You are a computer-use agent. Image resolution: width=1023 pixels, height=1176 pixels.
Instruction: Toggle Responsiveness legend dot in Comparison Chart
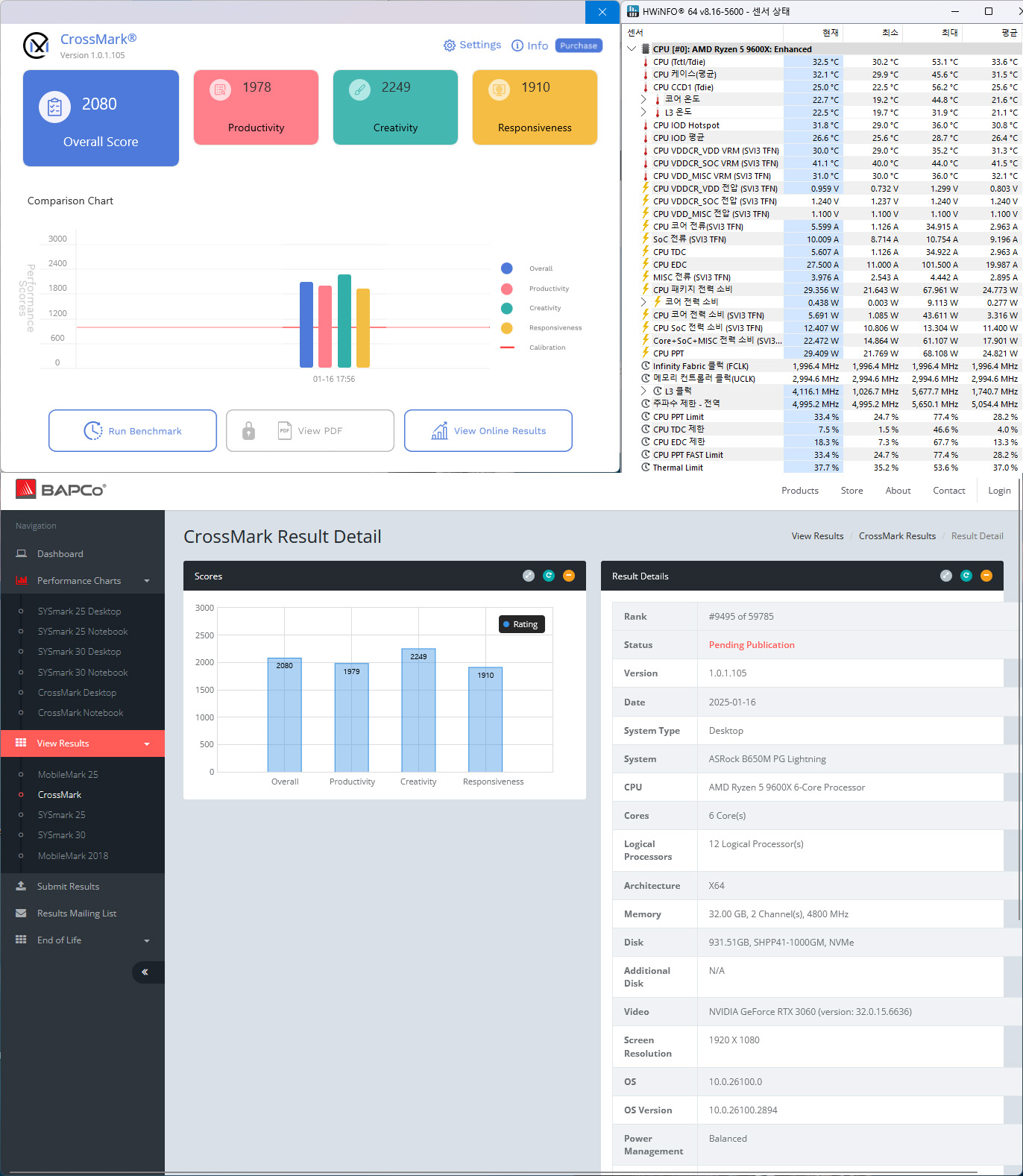coord(507,328)
